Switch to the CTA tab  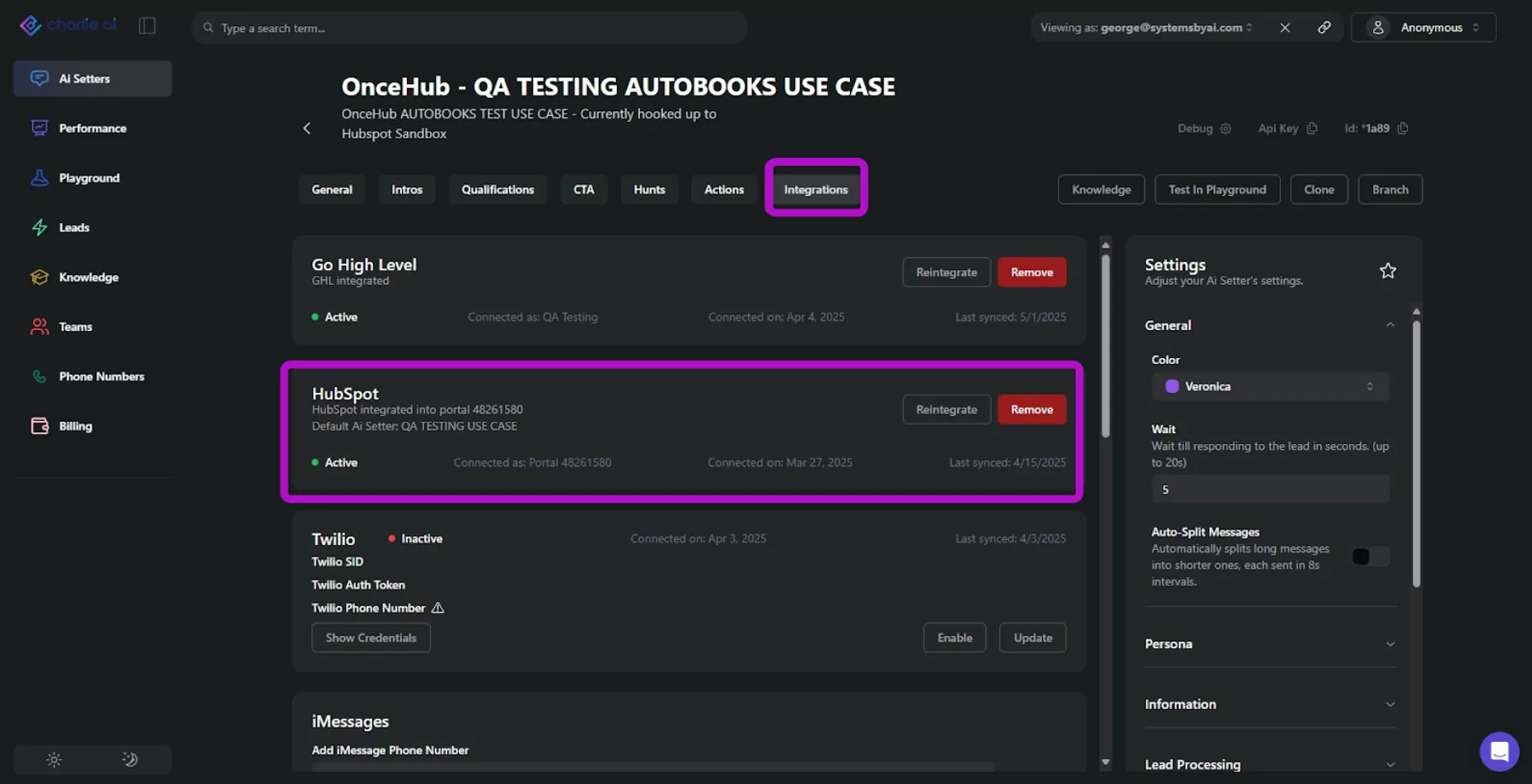(584, 189)
